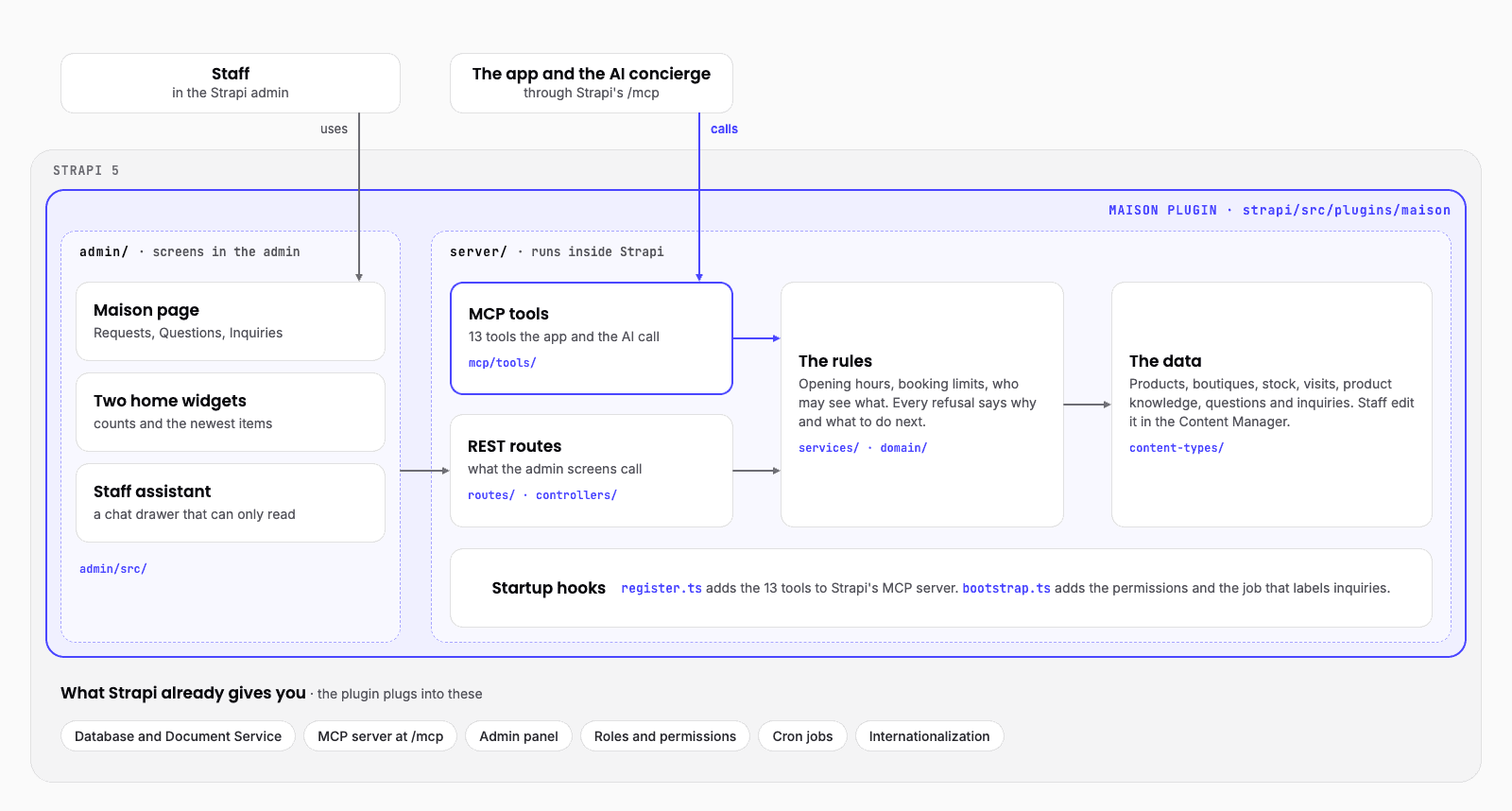The image size is (1512, 811).
Task: Click the 'uses' arrow label
Action: (334, 129)
